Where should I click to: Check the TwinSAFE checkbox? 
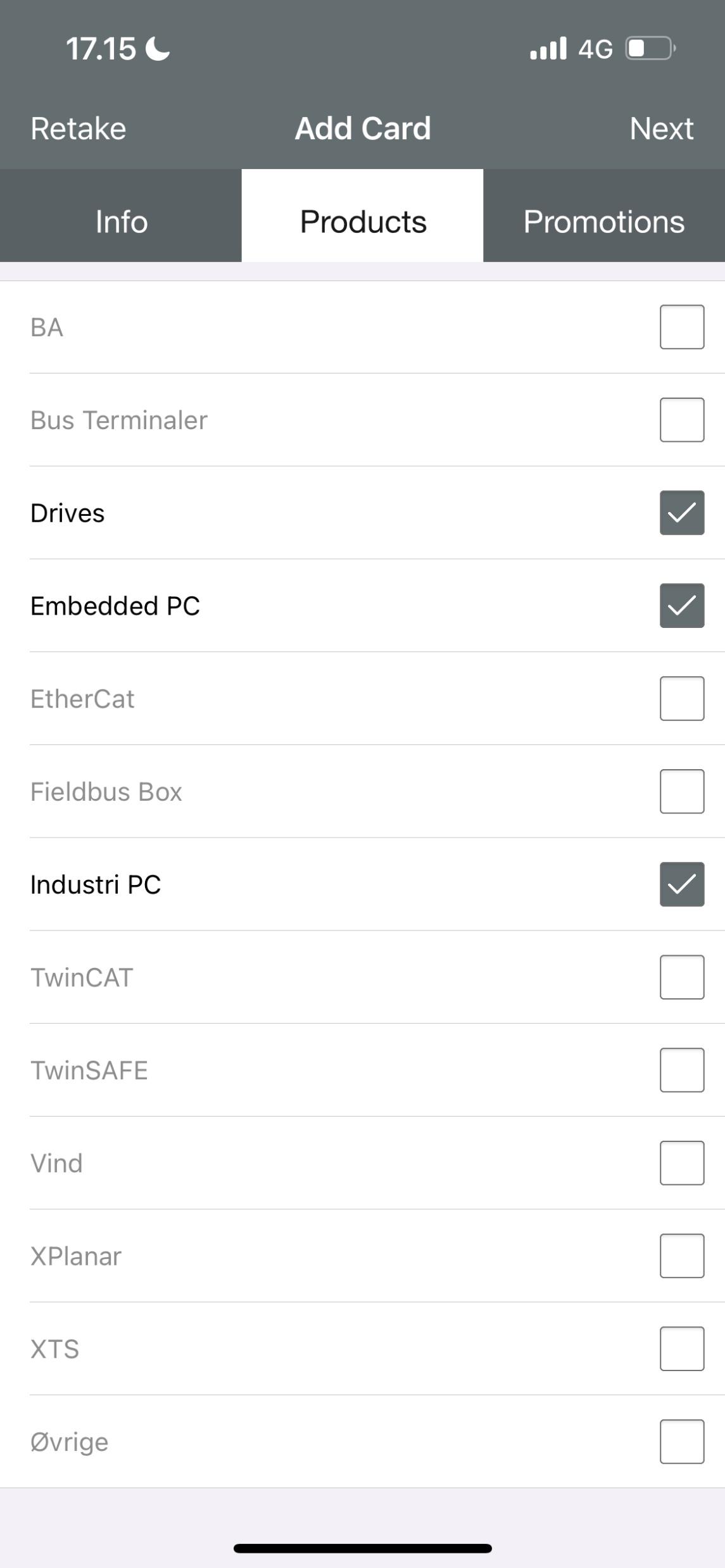[681, 1070]
